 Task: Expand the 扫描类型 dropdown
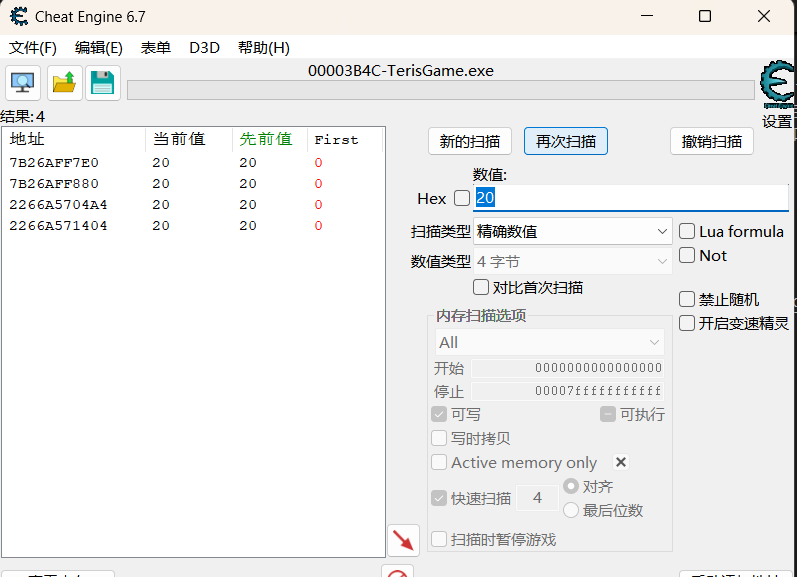pyautogui.click(x=573, y=231)
